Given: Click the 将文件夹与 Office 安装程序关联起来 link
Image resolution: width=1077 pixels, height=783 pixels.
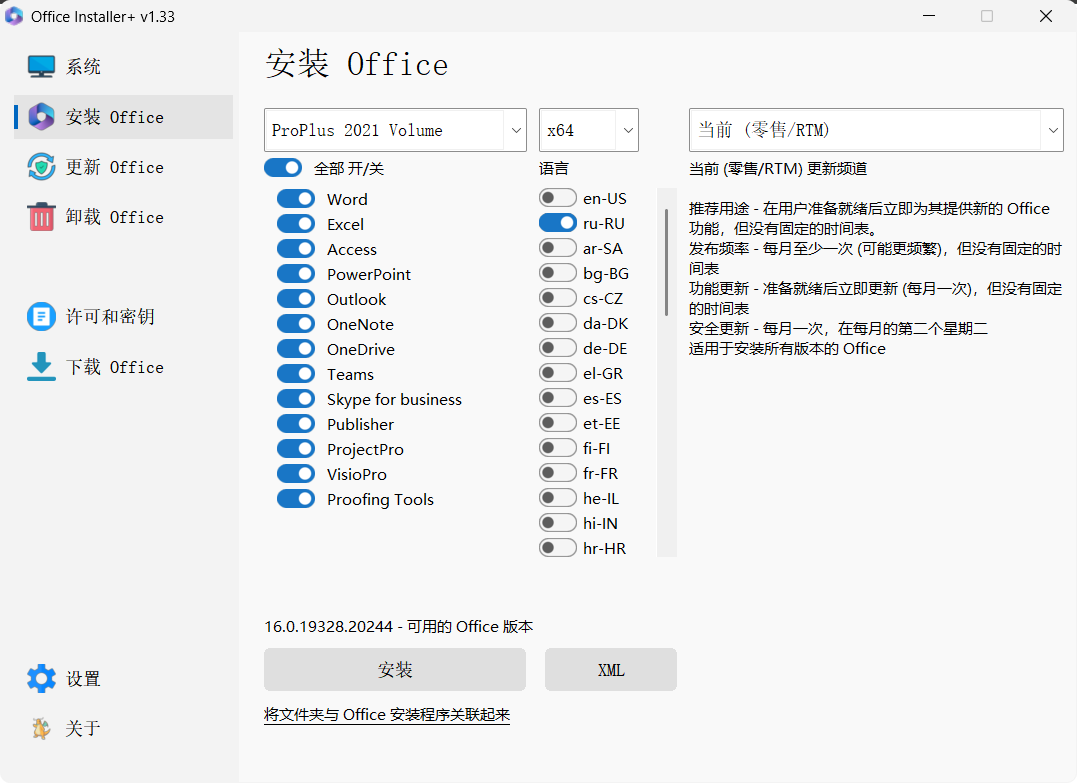Looking at the screenshot, I should pyautogui.click(x=388, y=715).
